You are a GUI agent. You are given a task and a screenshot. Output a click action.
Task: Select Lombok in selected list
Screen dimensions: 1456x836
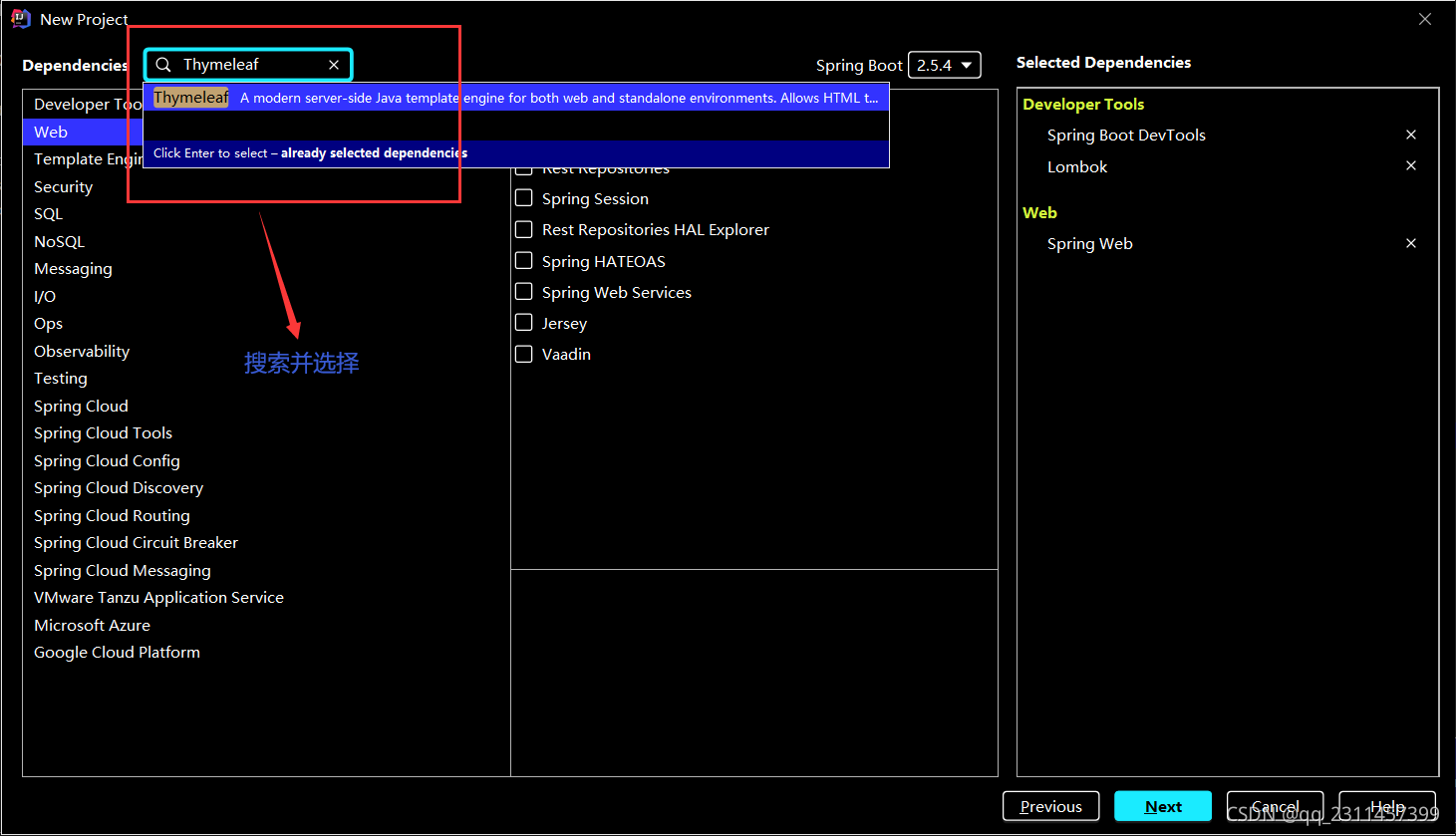click(x=1077, y=166)
